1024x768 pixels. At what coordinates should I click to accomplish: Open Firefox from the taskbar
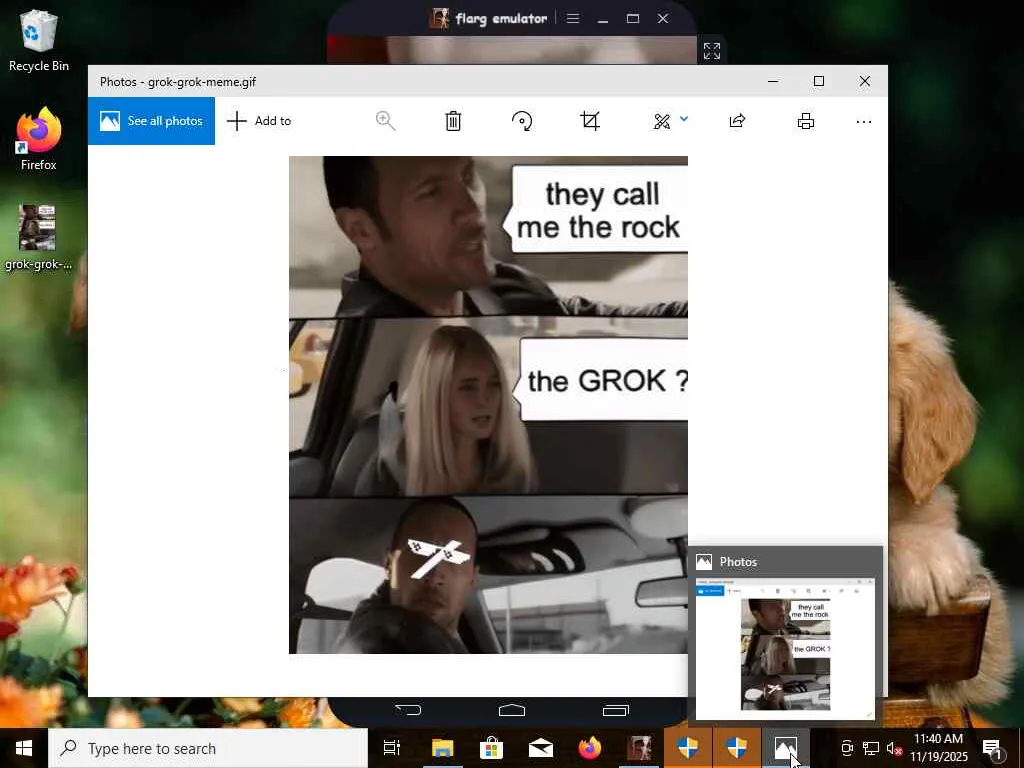590,748
